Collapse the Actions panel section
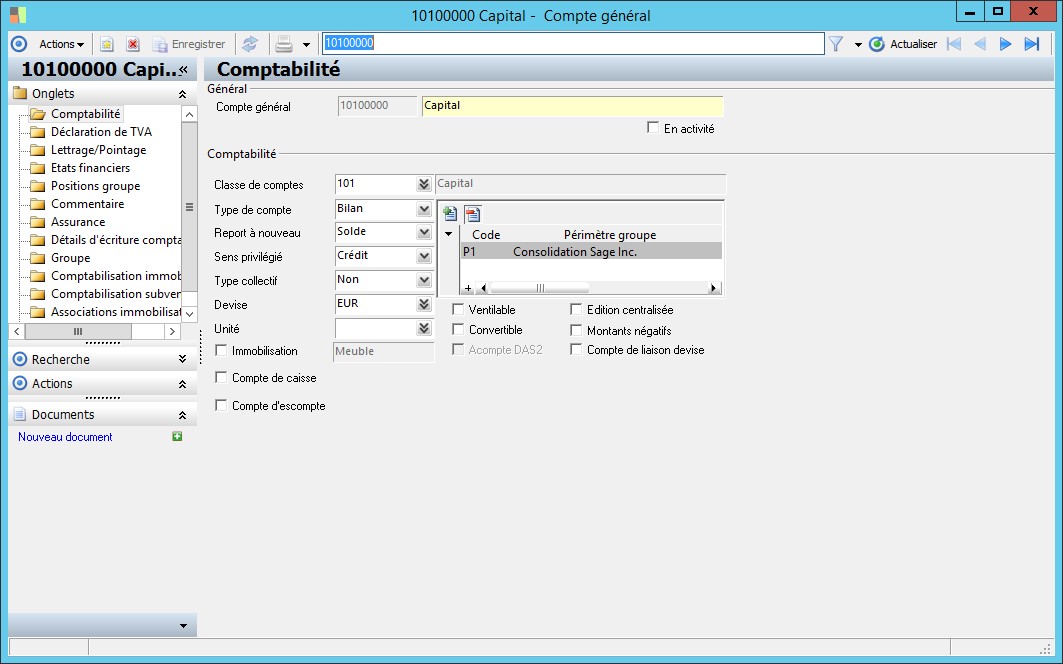 pos(182,384)
